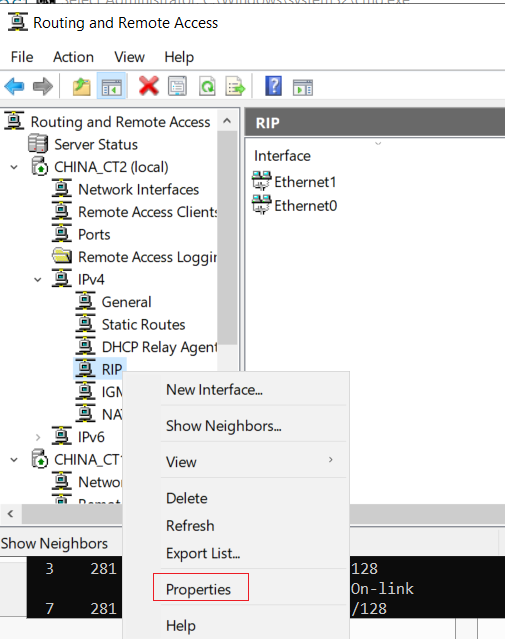Image resolution: width=505 pixels, height=639 pixels.
Task: Collapse the CHINA_CT2 (local) server node
Action: [14, 167]
